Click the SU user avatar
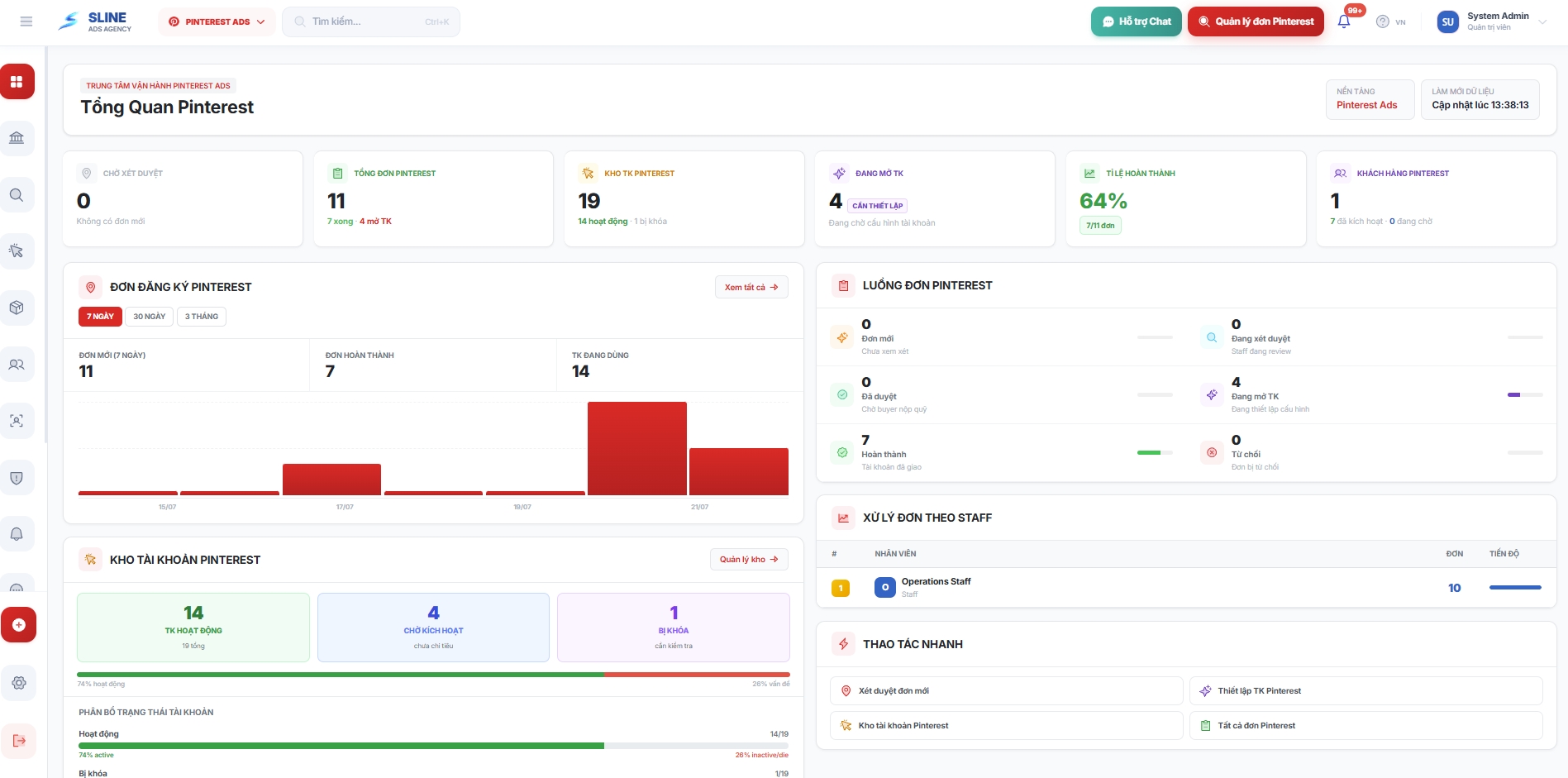Image resolution: width=1568 pixels, height=778 pixels. click(1447, 22)
